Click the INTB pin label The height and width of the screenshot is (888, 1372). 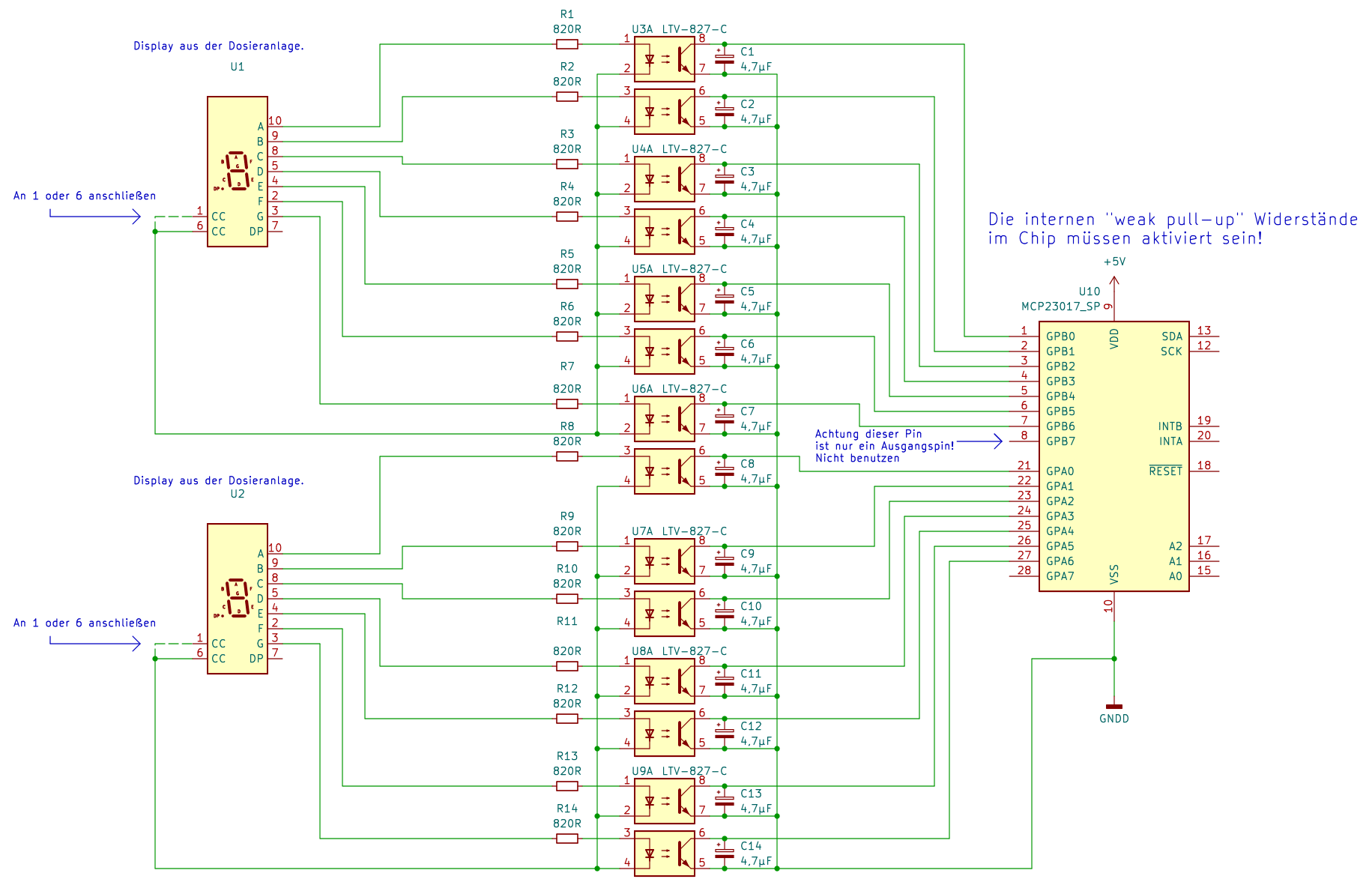point(1170,426)
